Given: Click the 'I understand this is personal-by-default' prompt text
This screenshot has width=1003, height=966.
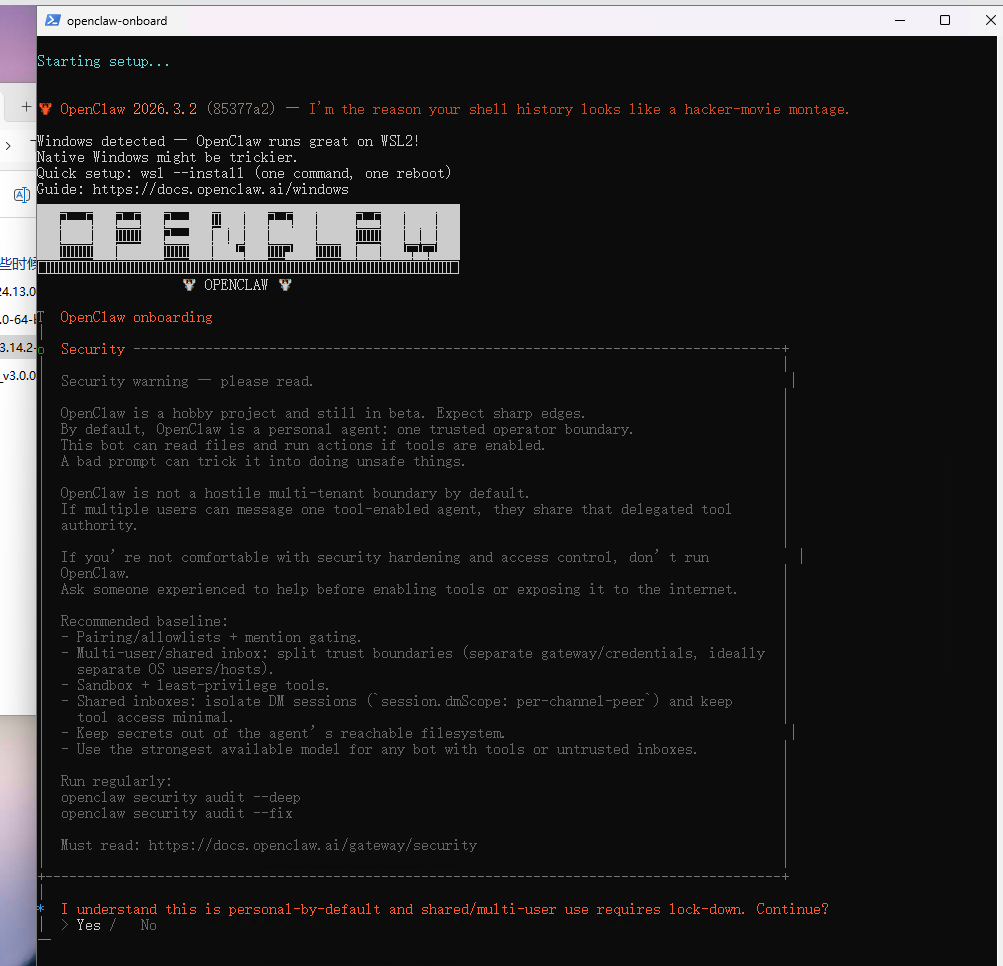Looking at the screenshot, I should (x=445, y=909).
